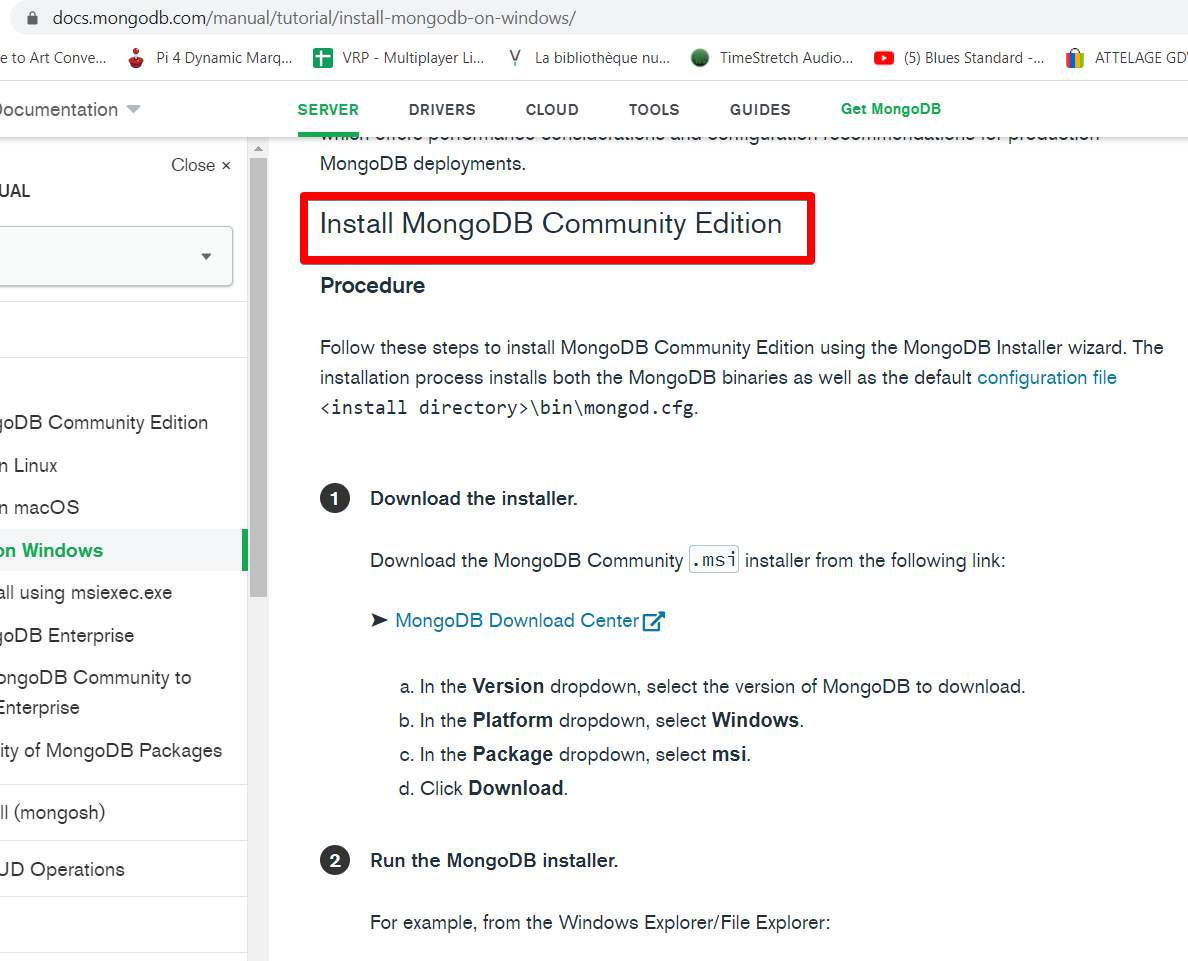The image size is (1188, 961).
Task: Close the sidebar navigation panel
Action: coord(200,165)
